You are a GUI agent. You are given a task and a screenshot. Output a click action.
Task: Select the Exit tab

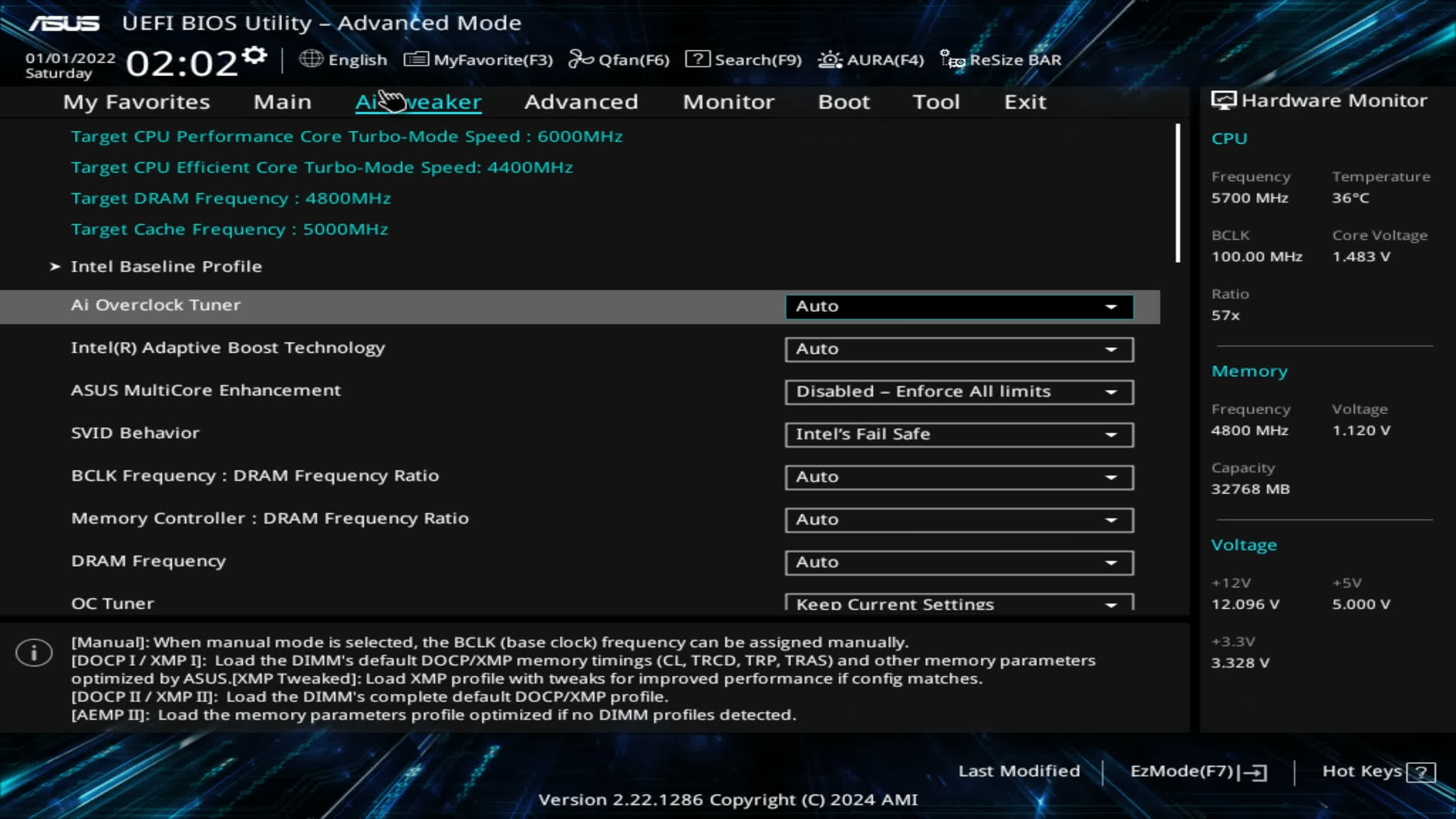1025,102
